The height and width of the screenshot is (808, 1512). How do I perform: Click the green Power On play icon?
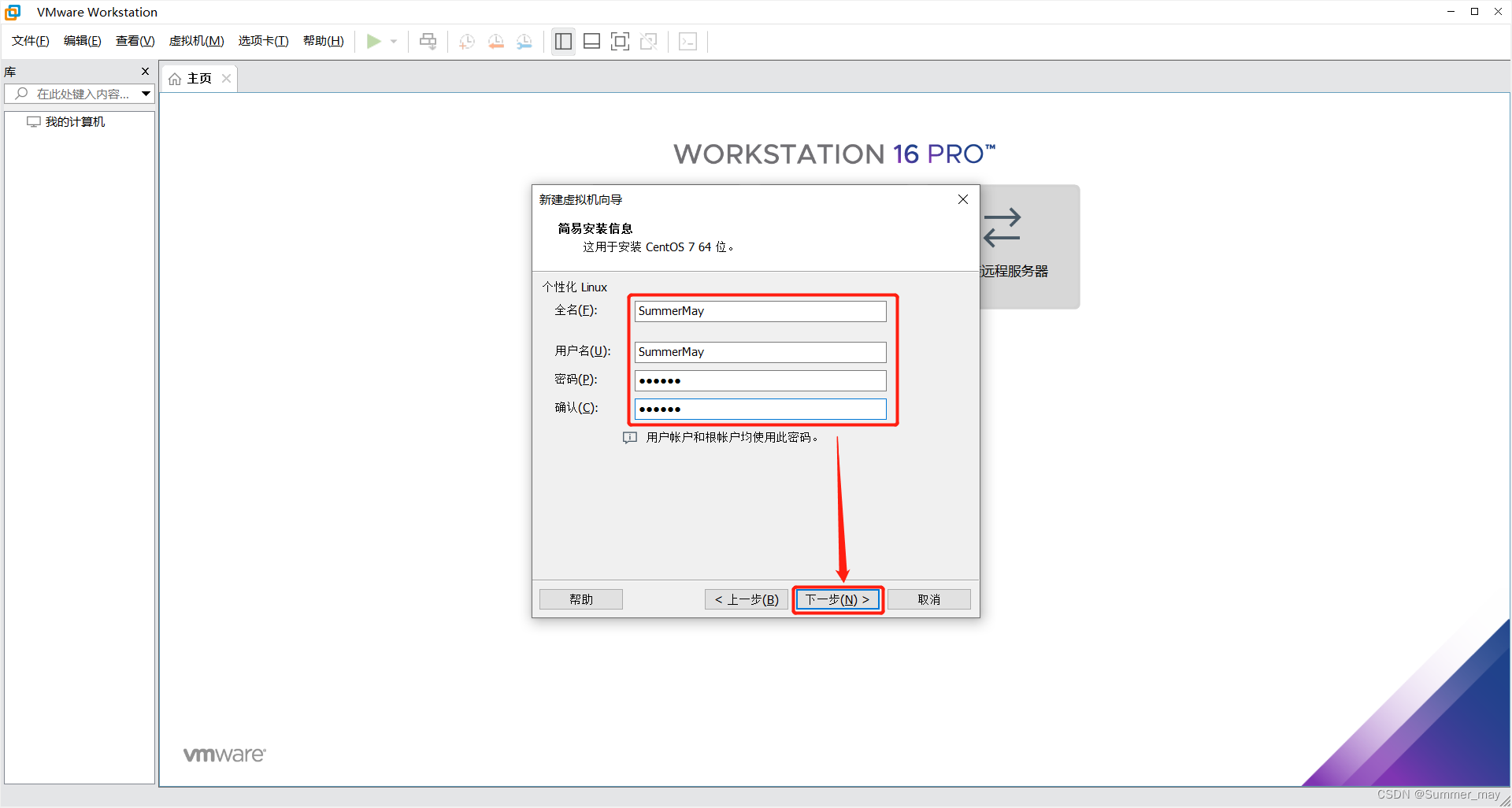pyautogui.click(x=374, y=41)
